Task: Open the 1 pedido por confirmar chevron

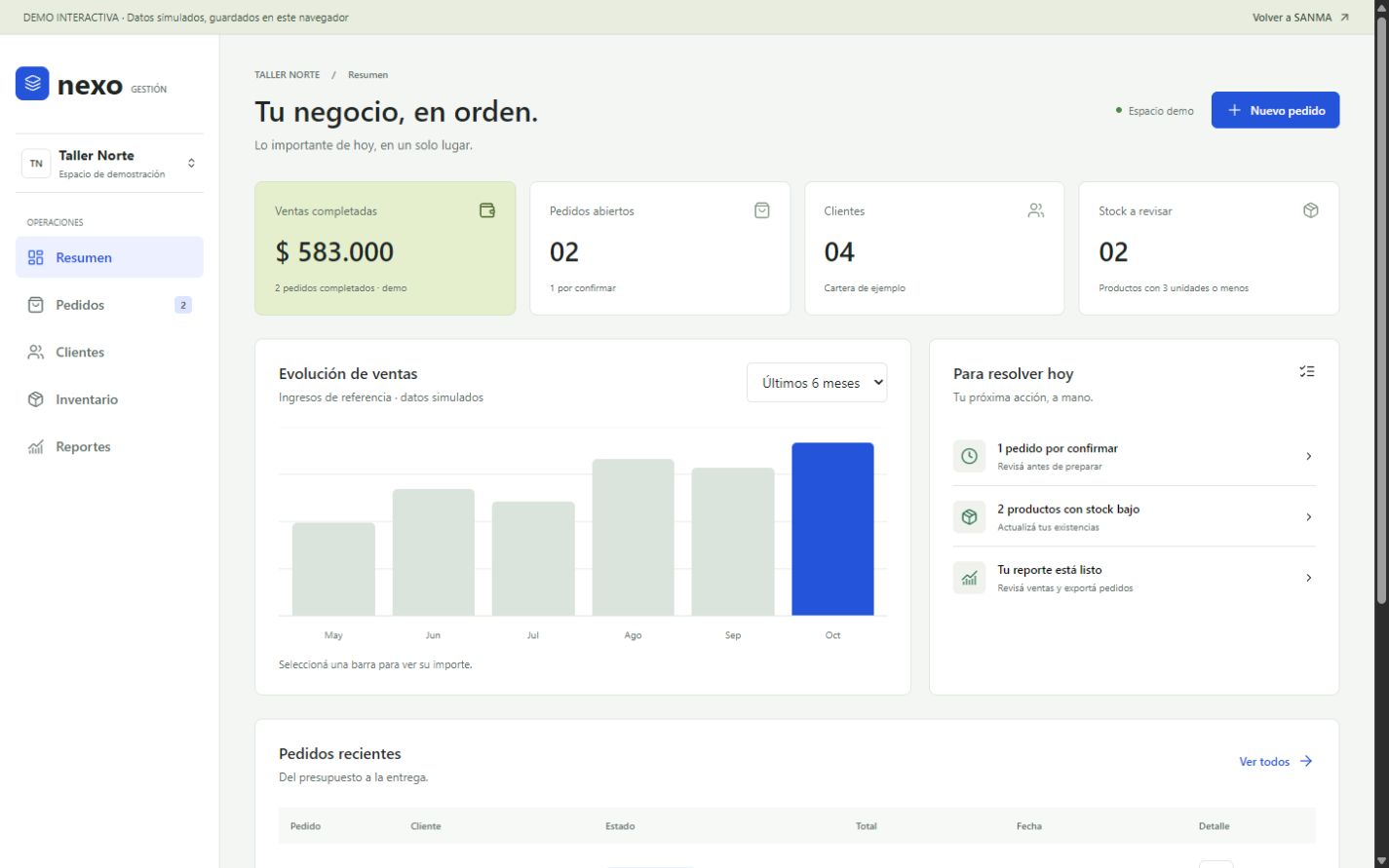Action: pyautogui.click(x=1308, y=456)
